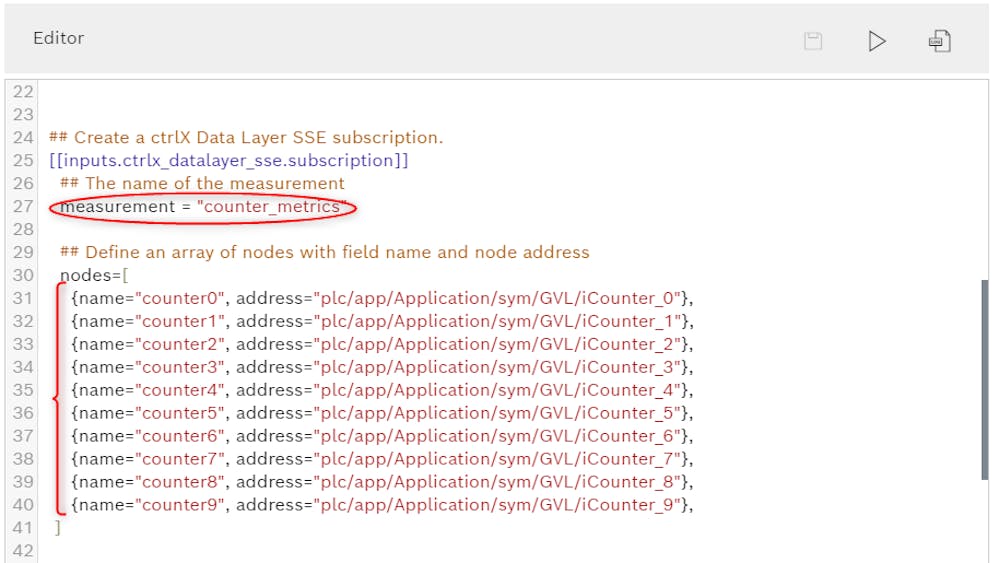Click the counter7 node entry line
The height and width of the screenshot is (563, 999).
[382, 459]
